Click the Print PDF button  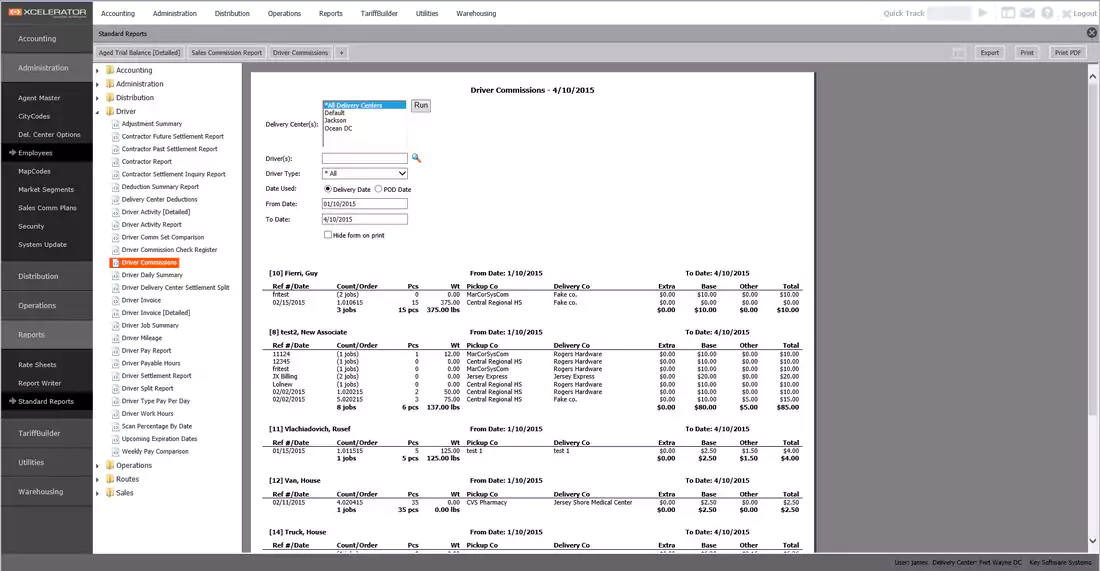tap(1067, 52)
